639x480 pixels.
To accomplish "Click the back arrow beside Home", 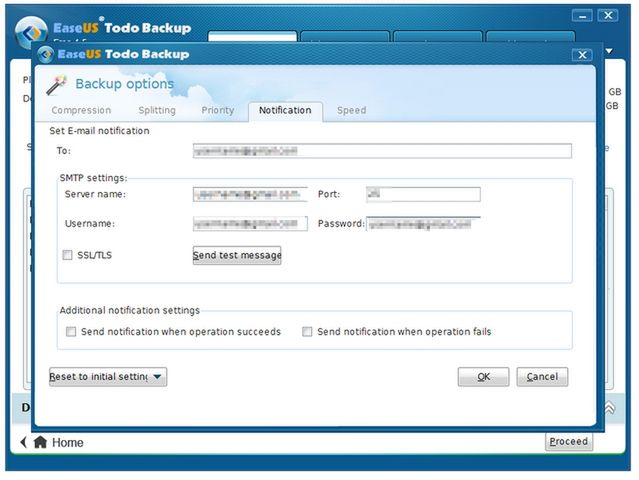I will (x=24, y=442).
